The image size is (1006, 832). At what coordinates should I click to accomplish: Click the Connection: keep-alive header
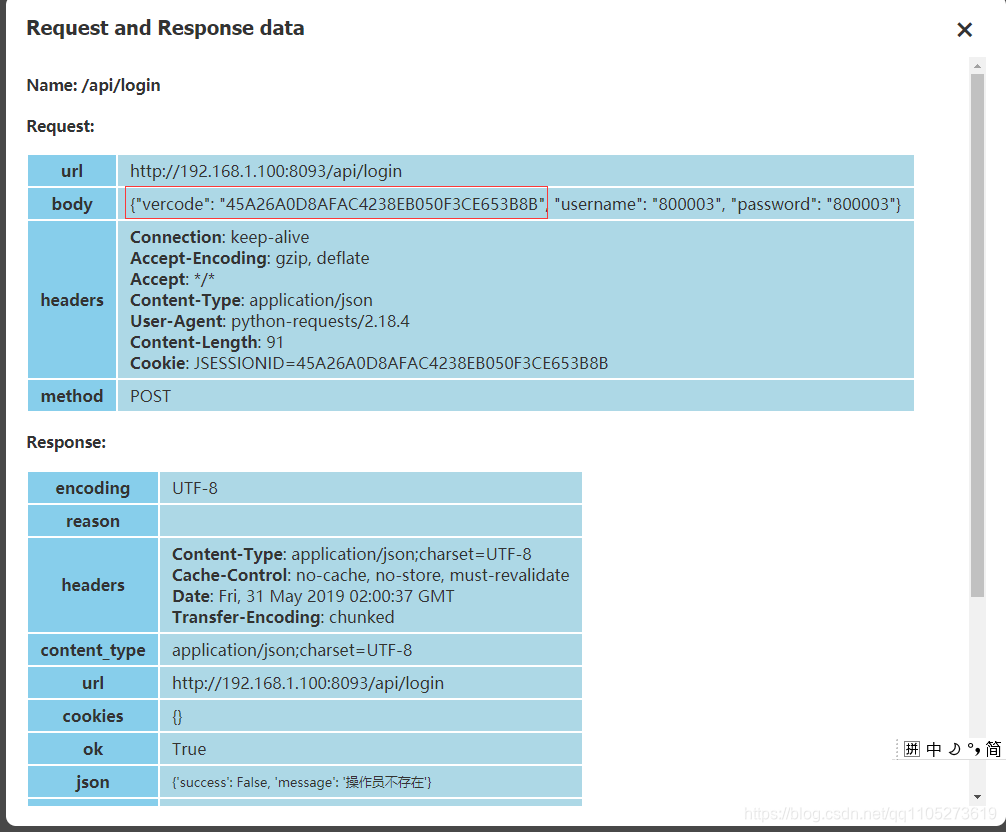(x=219, y=237)
